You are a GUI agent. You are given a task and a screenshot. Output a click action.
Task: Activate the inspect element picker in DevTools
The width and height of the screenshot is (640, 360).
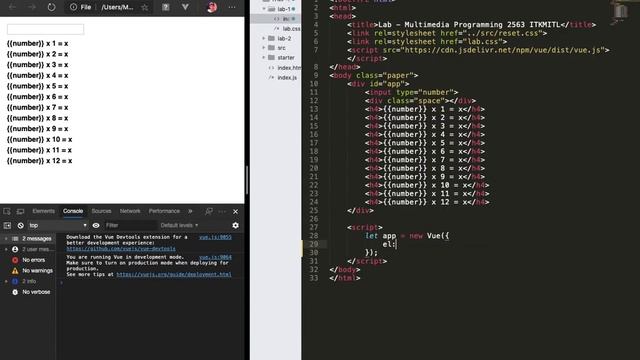7,211
